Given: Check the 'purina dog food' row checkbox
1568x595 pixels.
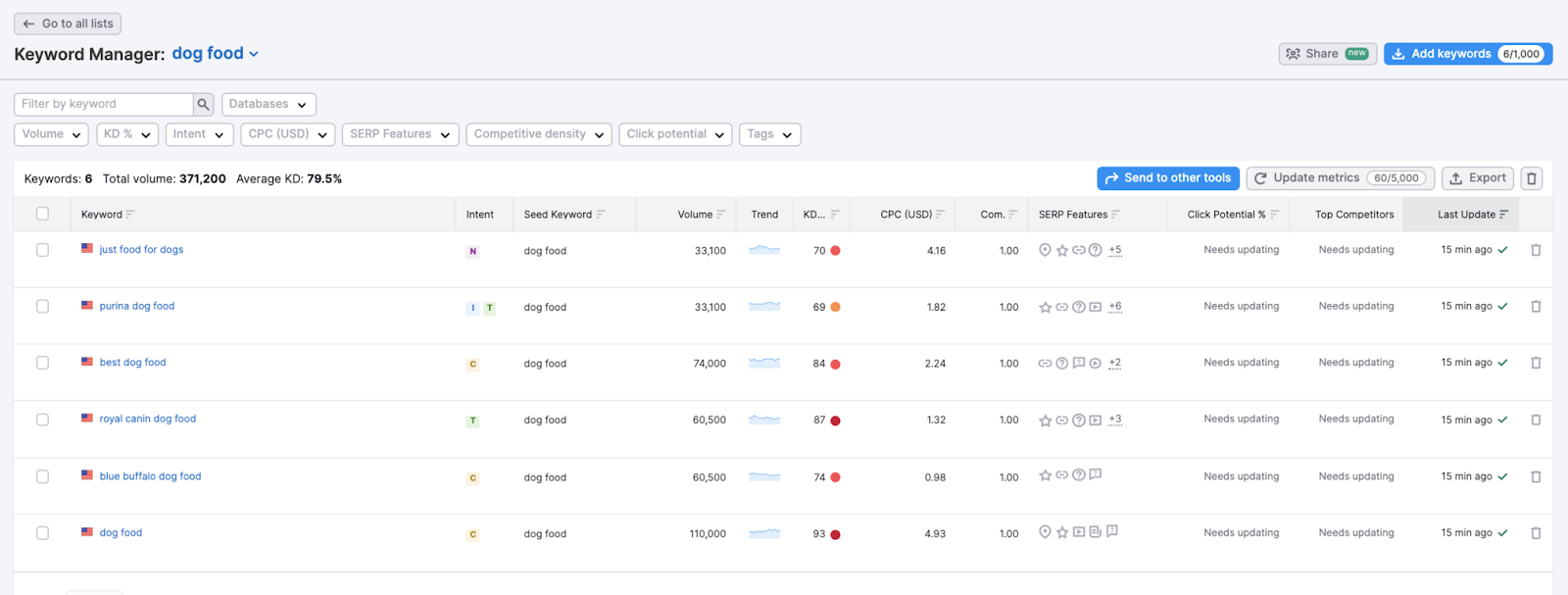Looking at the screenshot, I should [x=42, y=306].
